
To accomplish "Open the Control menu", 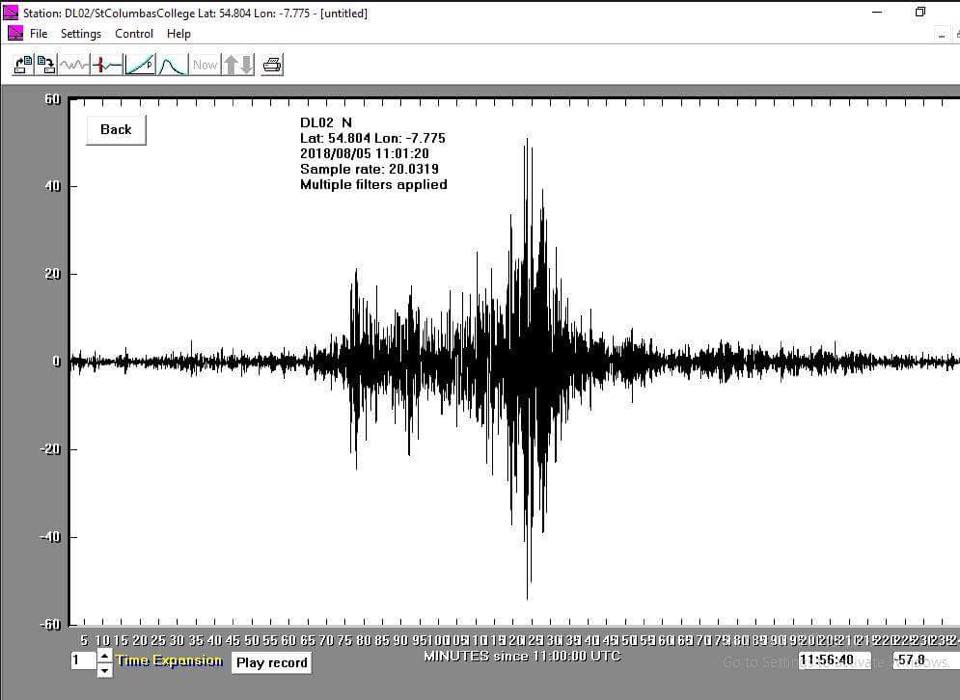I will [x=134, y=33].
